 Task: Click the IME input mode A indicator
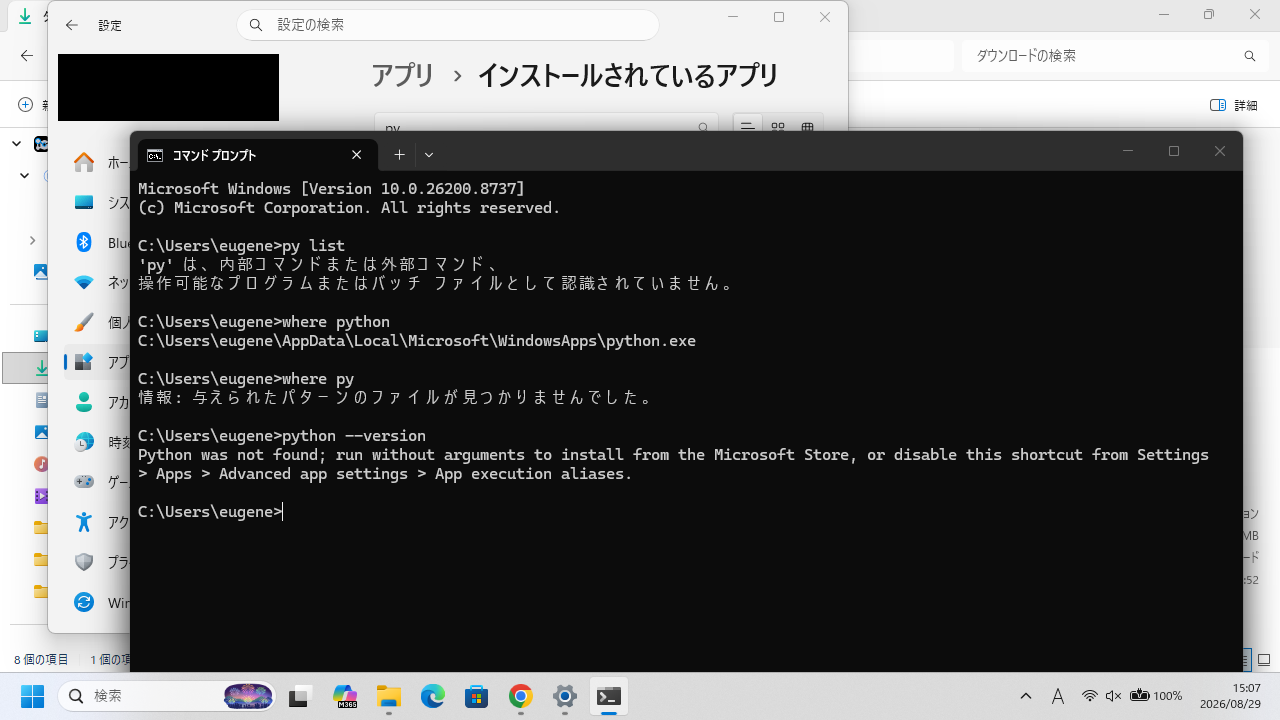[x=1058, y=696]
